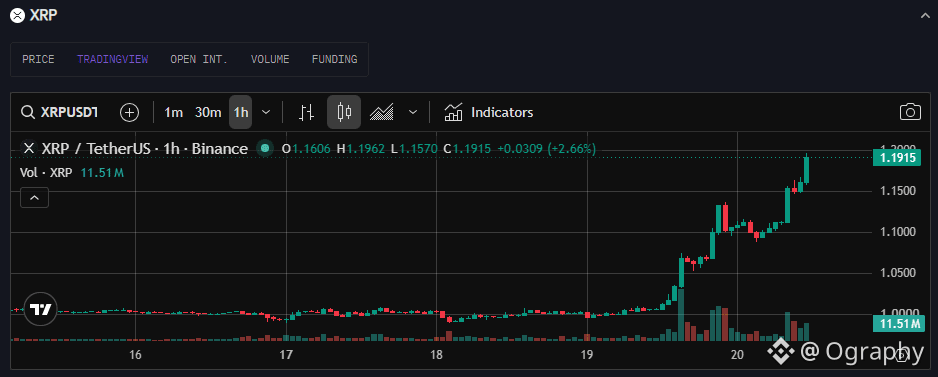
Task: Set chart interval to 1m
Action: click(x=173, y=112)
